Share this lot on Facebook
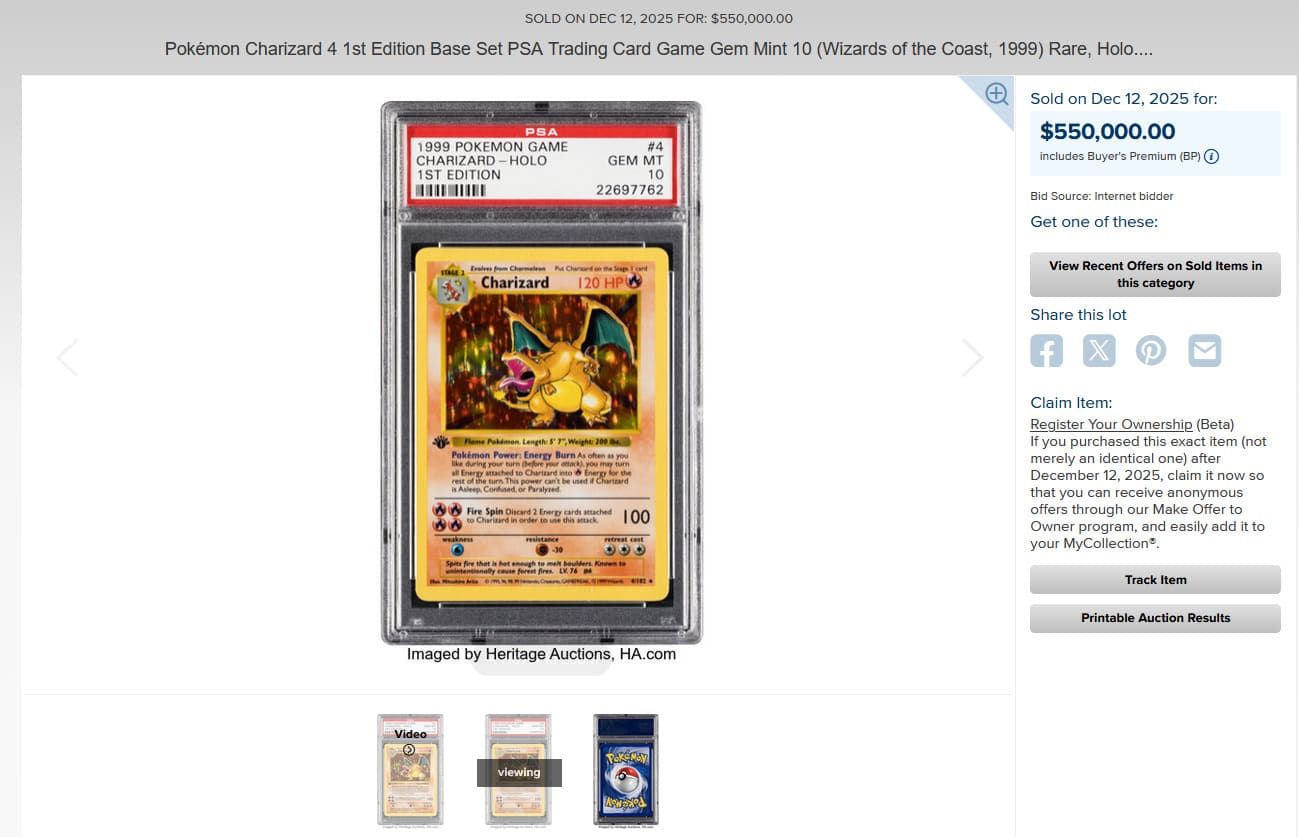Screen dimensions: 1299x837 pyautogui.click(x=1046, y=351)
